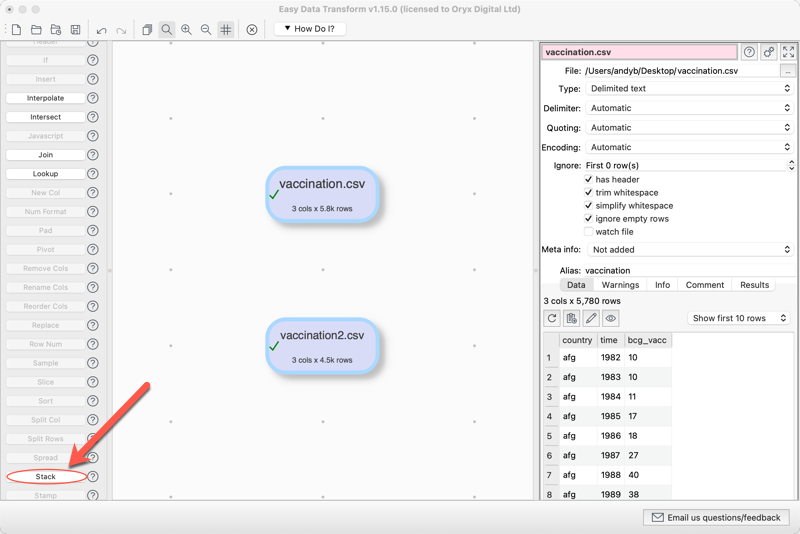
Task: Click the save (floppy disk) toolbar icon
Action: pos(75,30)
